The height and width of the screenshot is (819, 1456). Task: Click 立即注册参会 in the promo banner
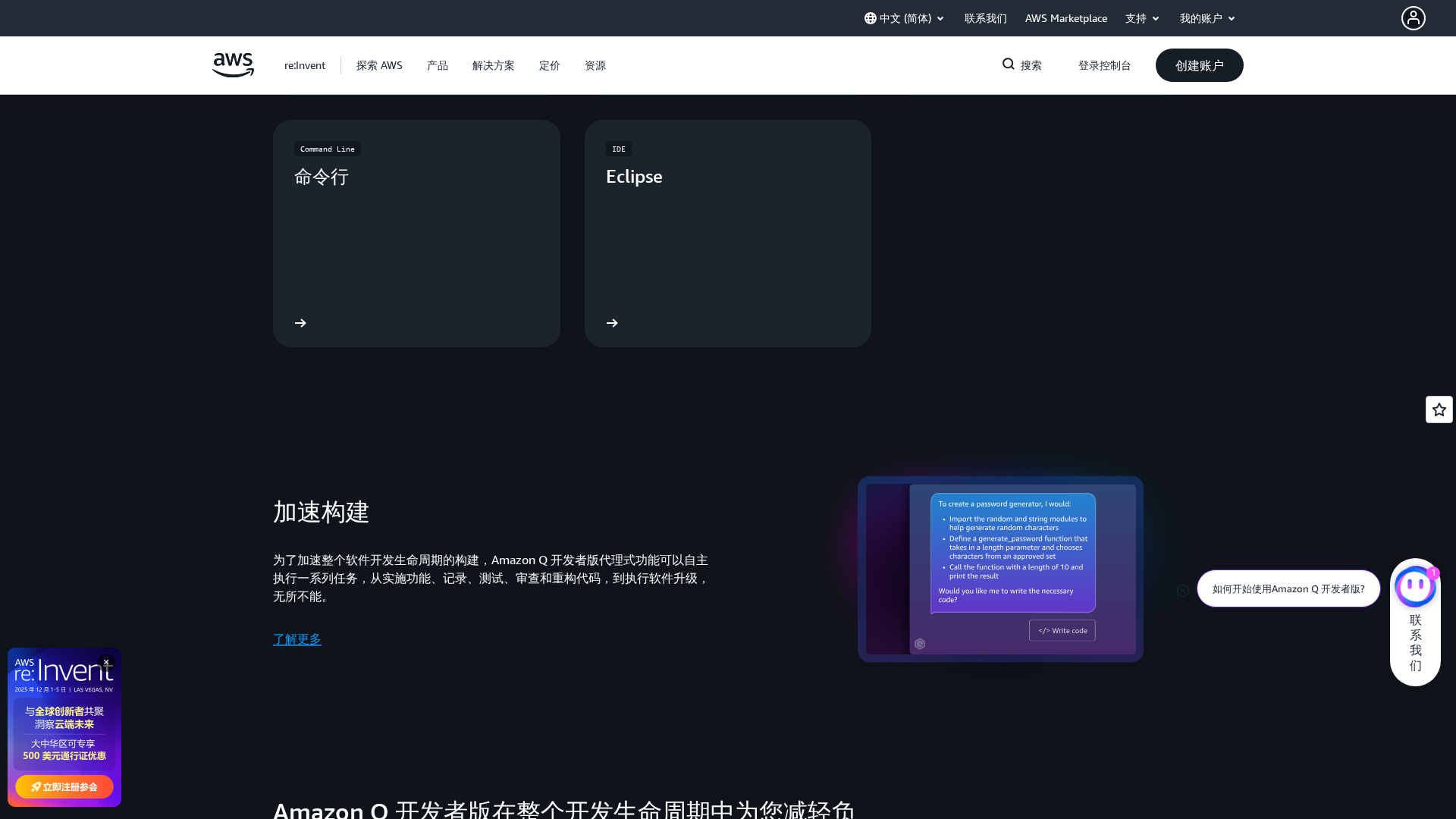64,786
